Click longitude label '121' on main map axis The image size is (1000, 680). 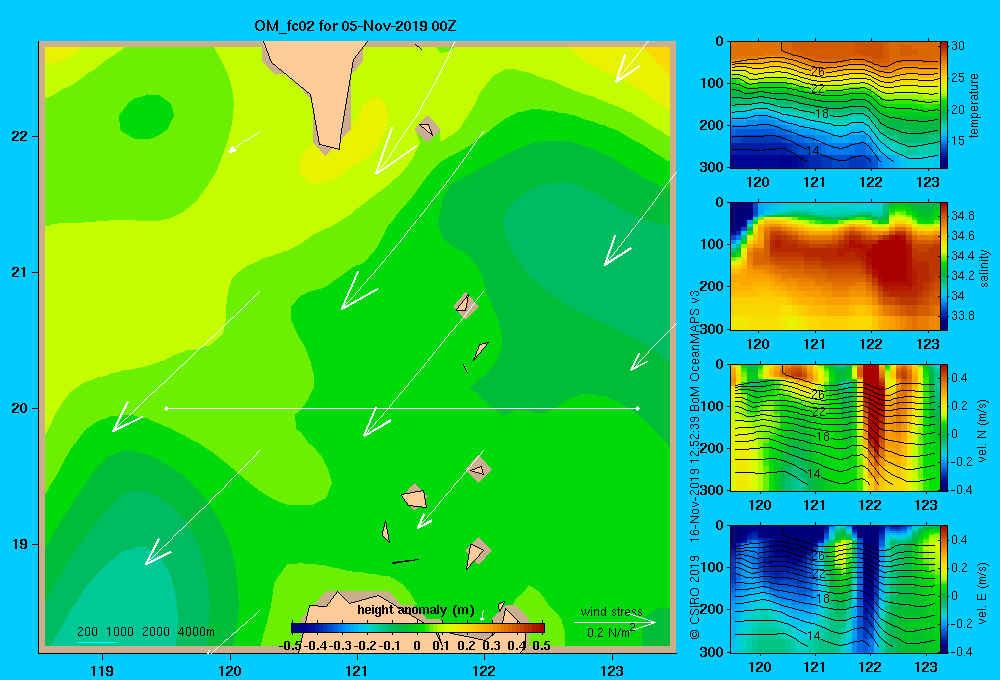coord(357,670)
